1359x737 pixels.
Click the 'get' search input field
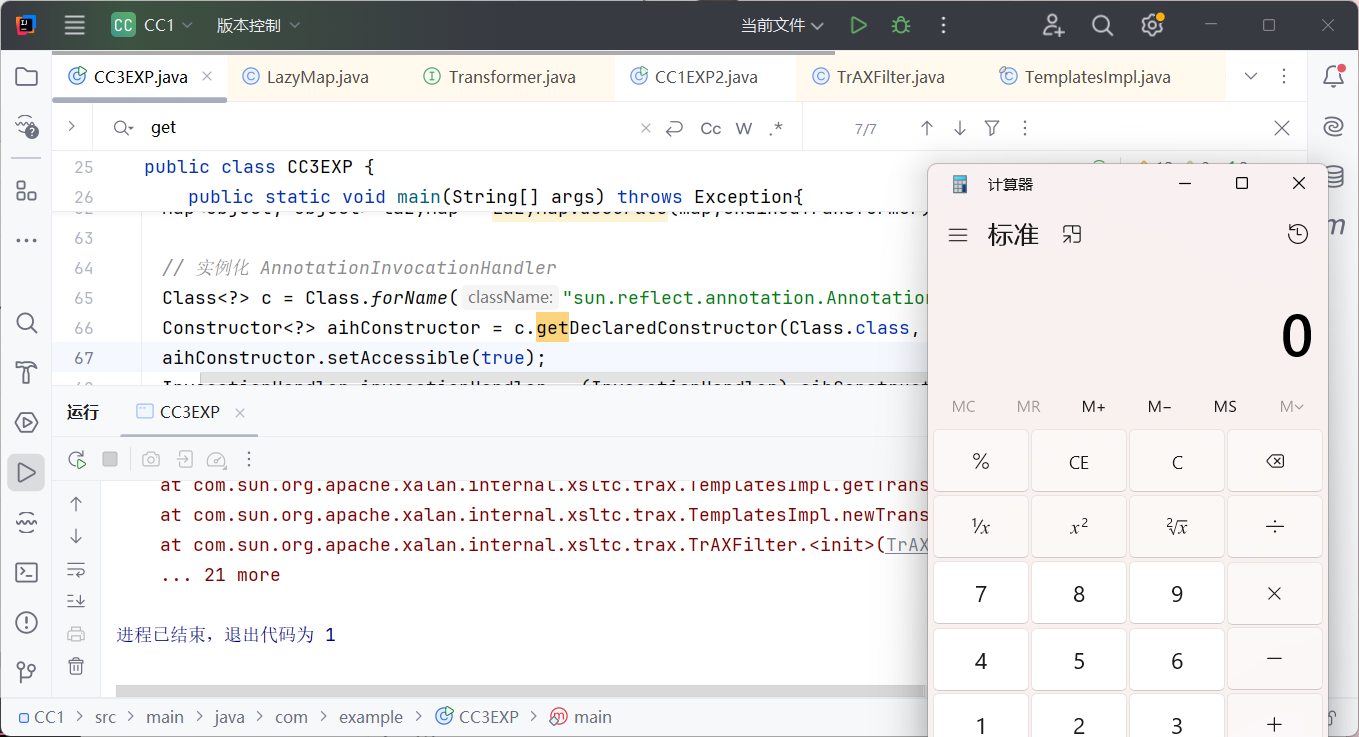390,128
